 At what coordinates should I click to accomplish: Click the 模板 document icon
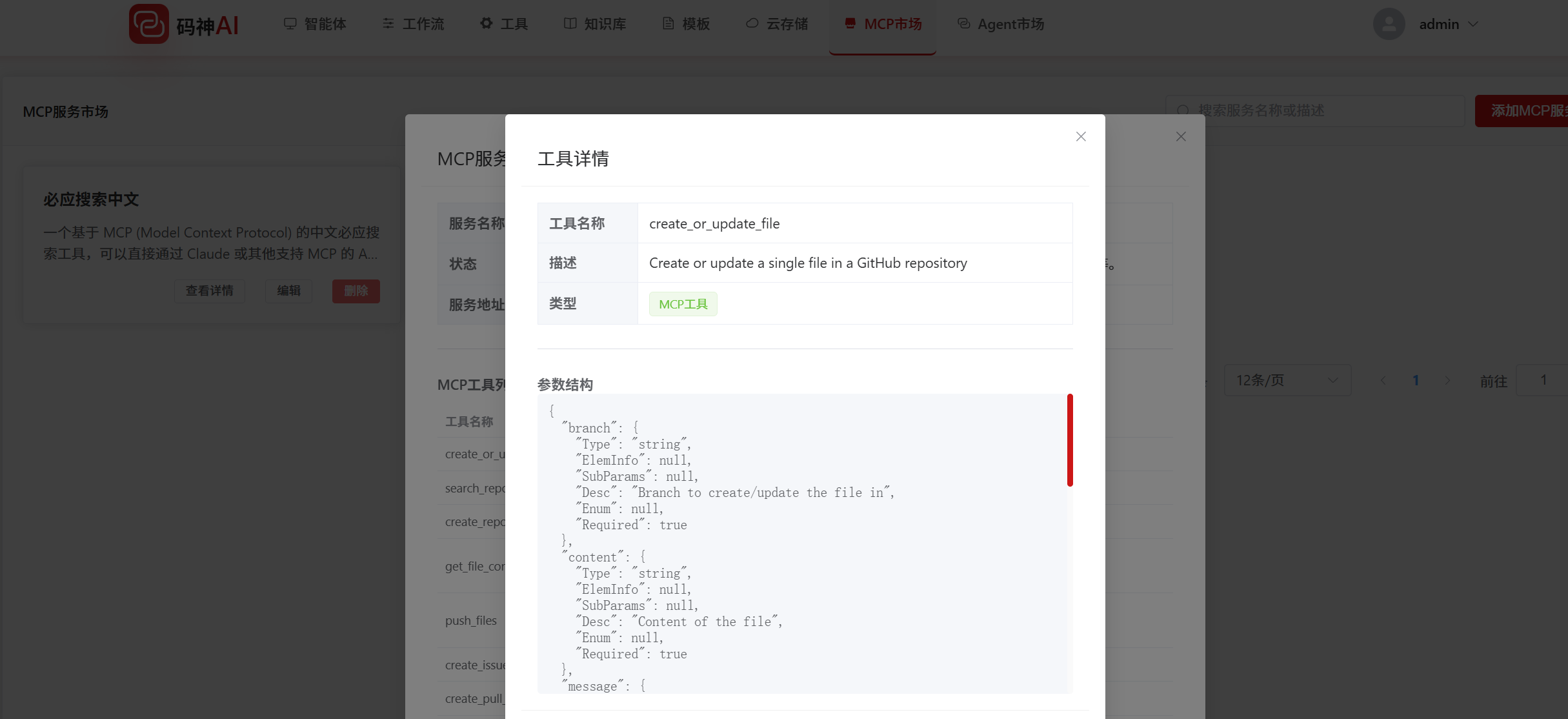tap(668, 24)
